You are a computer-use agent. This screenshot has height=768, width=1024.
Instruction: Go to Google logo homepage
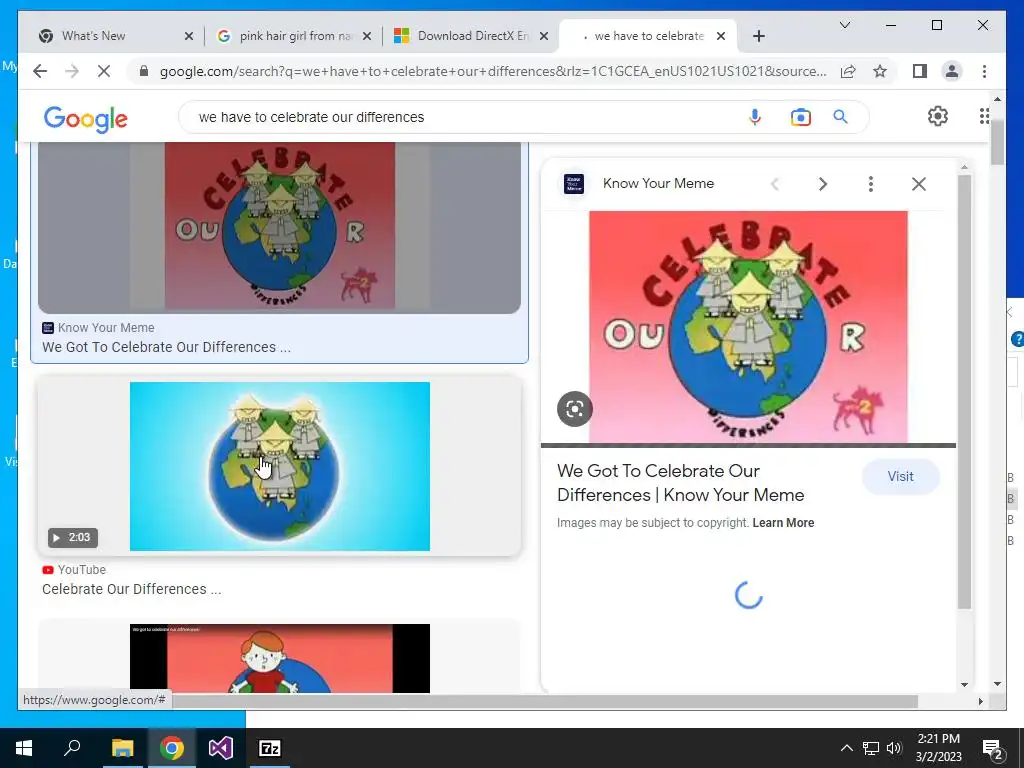click(86, 119)
